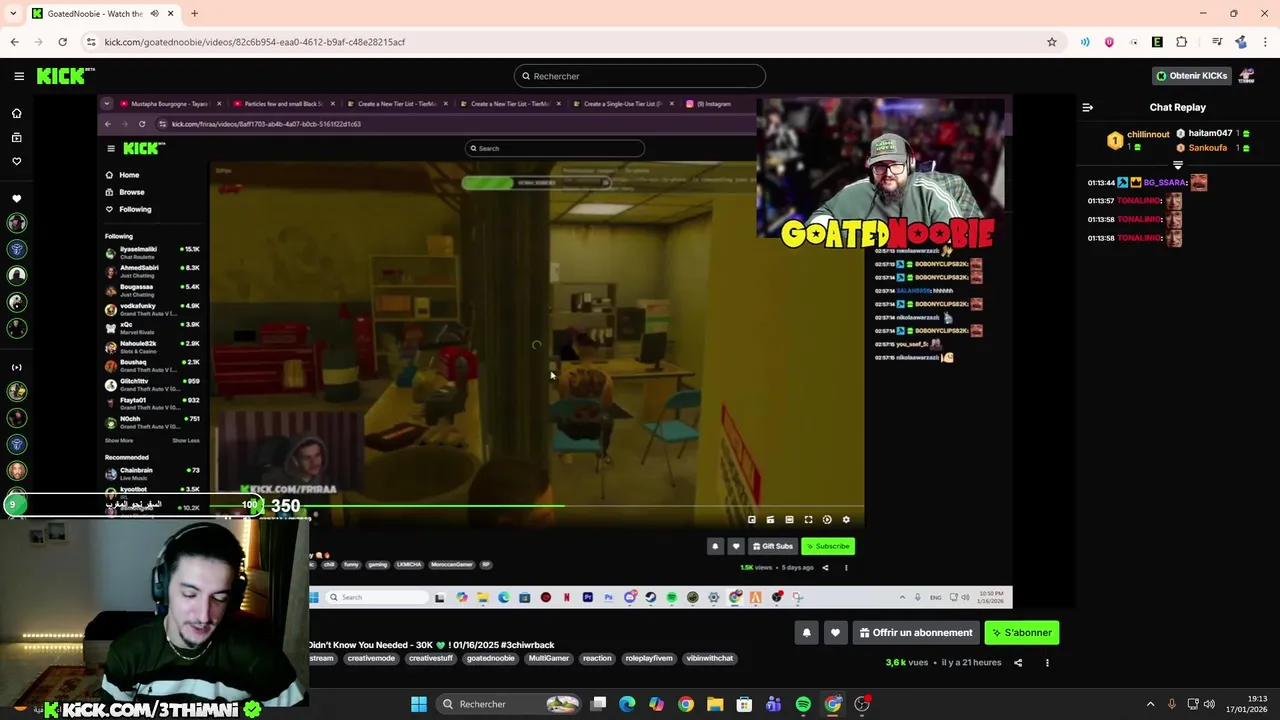The image size is (1280, 720).
Task: Click the reaction tag
Action: pyautogui.click(x=597, y=658)
